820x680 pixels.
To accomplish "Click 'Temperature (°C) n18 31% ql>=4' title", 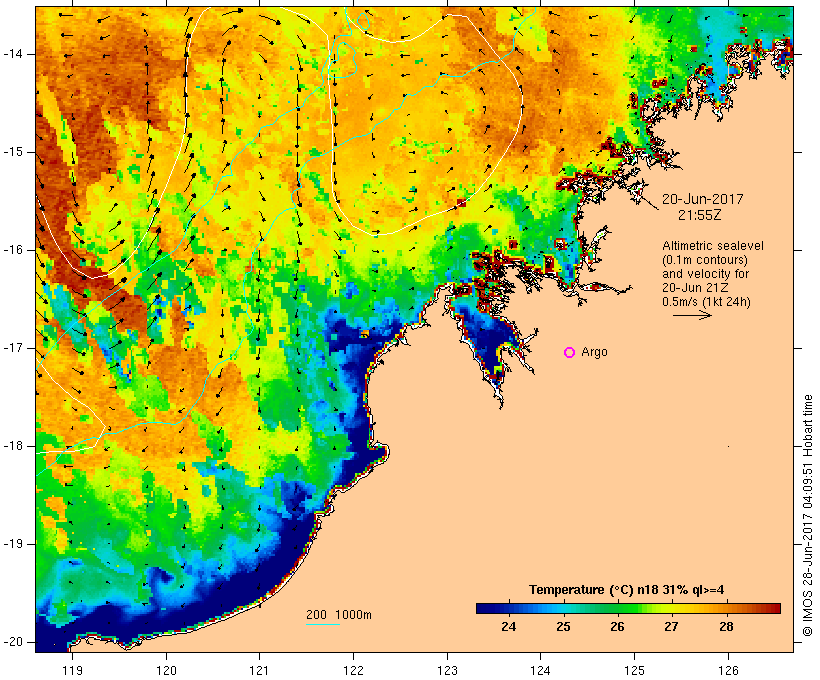I will (627, 590).
